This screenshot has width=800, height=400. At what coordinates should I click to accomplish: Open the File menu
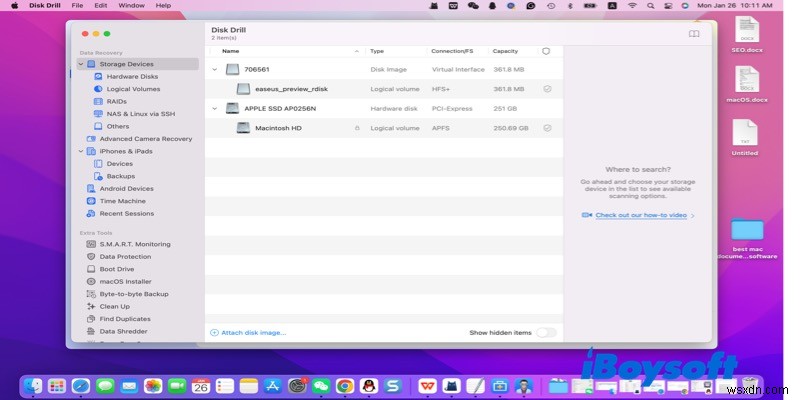pos(77,6)
